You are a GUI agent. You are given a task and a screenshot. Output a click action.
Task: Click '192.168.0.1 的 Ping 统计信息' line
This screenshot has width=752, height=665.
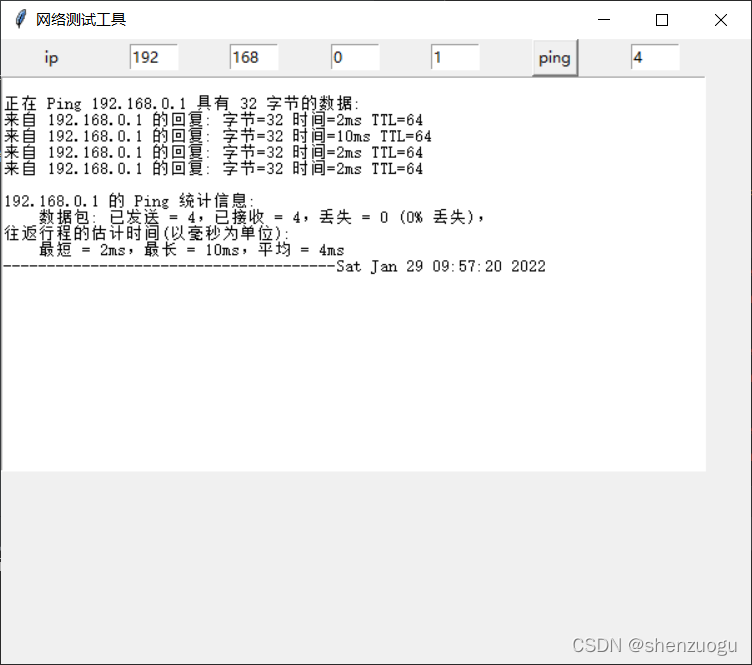point(129,201)
